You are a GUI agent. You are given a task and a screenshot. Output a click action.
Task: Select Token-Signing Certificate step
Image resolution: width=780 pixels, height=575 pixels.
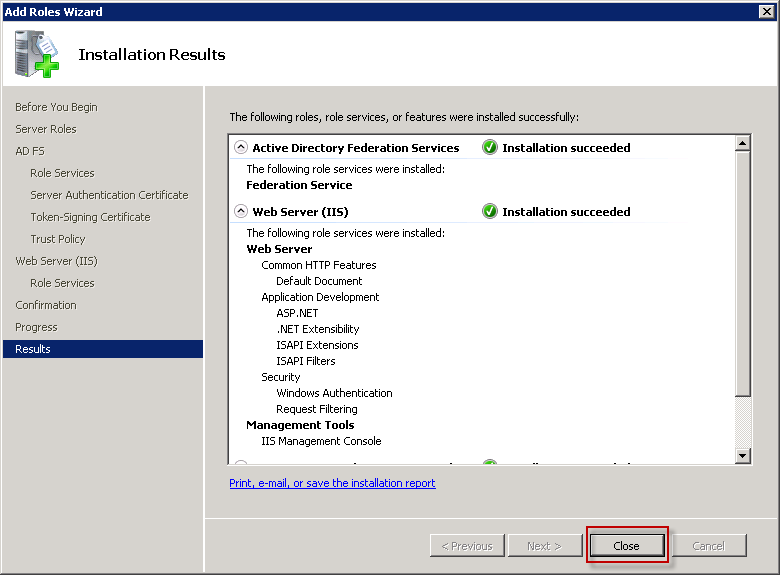pos(90,217)
